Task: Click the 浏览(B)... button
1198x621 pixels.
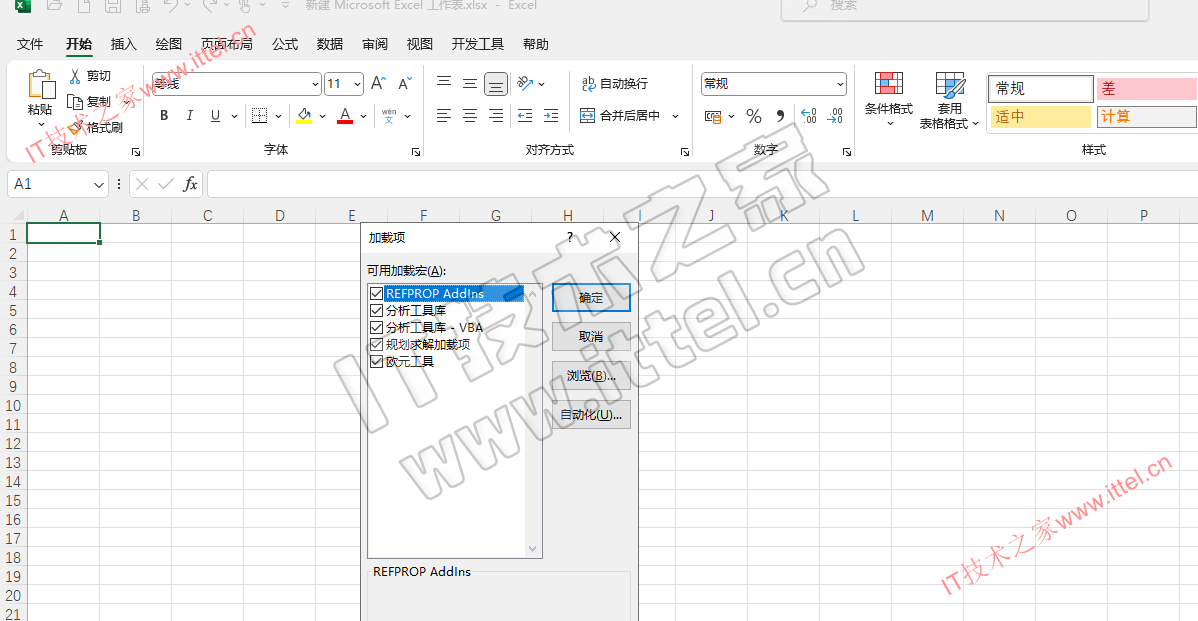Action: pos(591,376)
